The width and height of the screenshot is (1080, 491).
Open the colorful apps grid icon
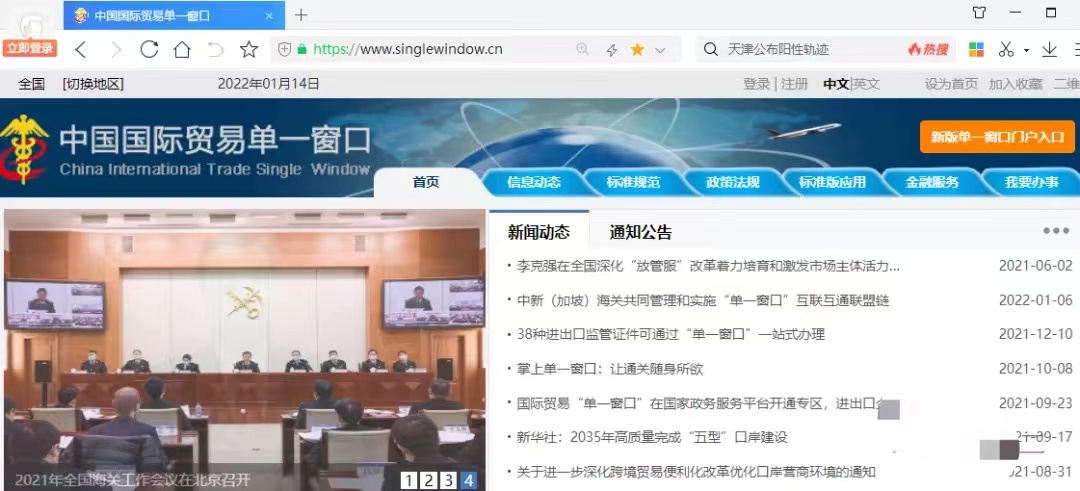[976, 50]
